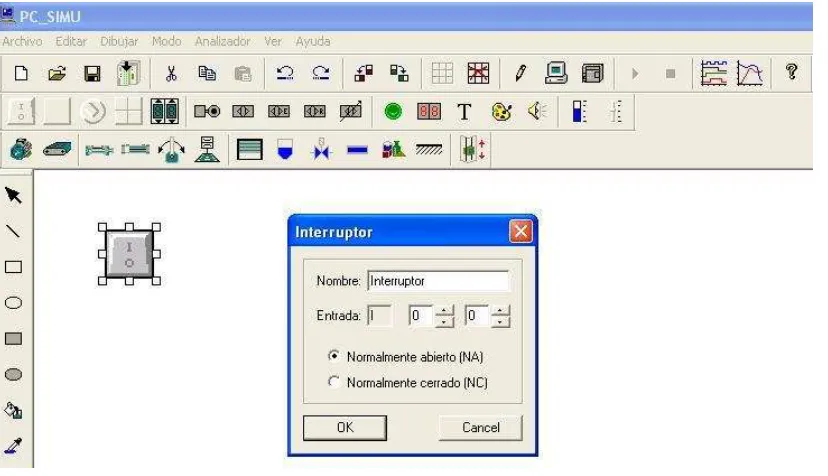The height and width of the screenshot is (476, 828).
Task: Open the Editar menu
Action: point(71,41)
